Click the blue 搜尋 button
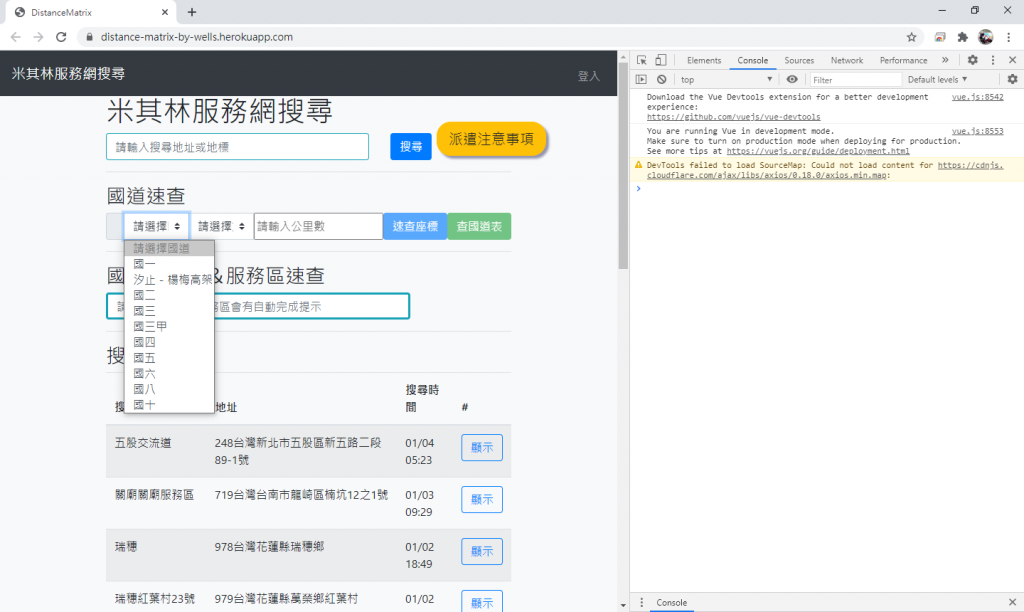This screenshot has height=612, width=1024. click(411, 146)
